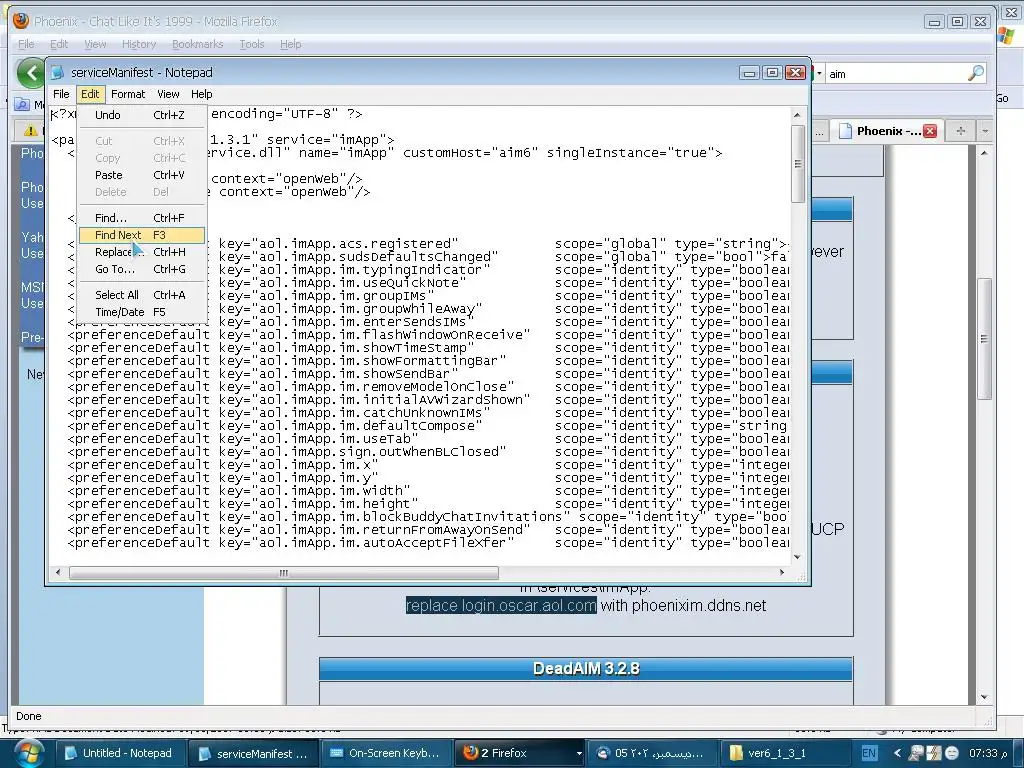1024x768 pixels.
Task: Open the 2 Firefox taskbar group
Action: coord(519,753)
